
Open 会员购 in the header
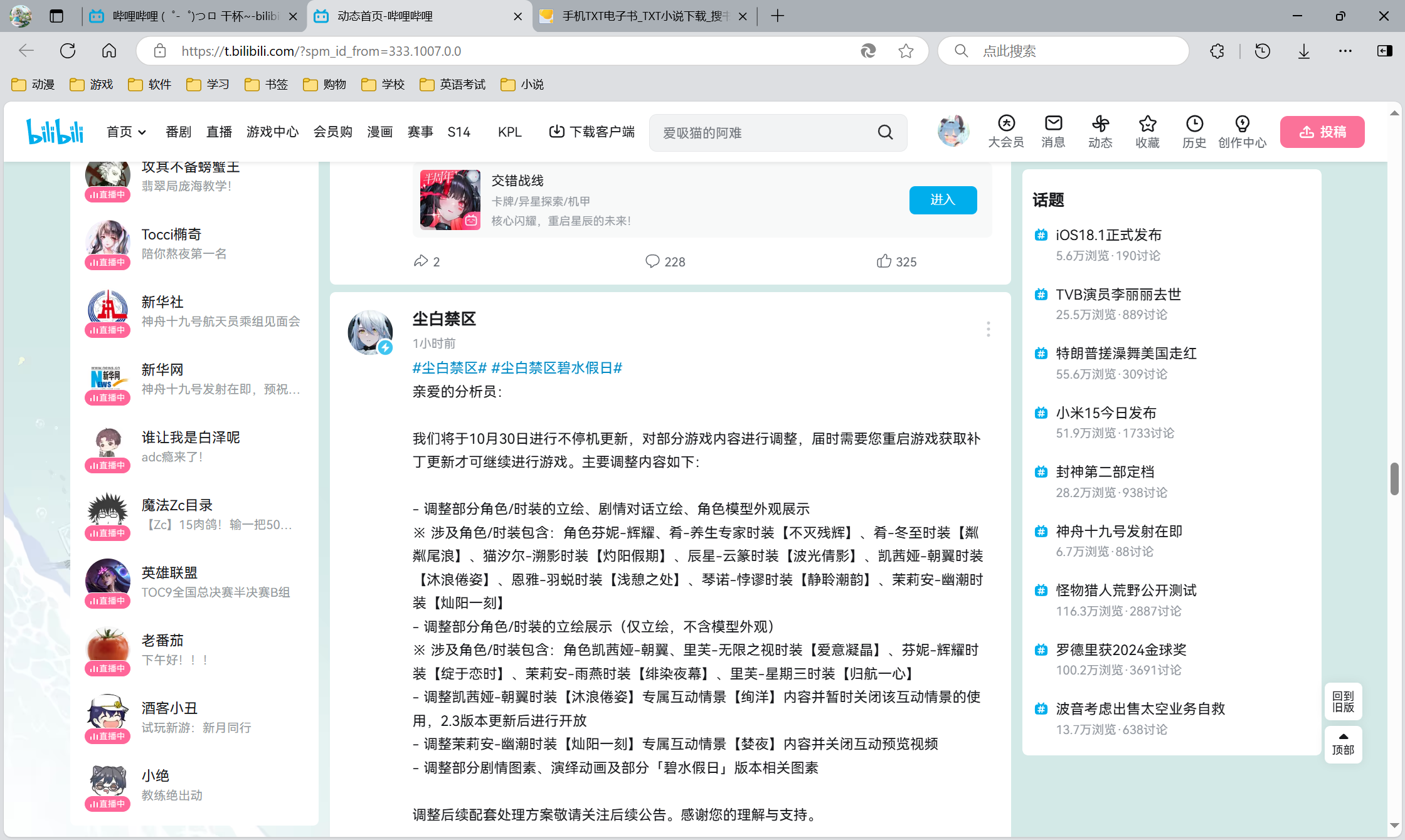pyautogui.click(x=332, y=132)
